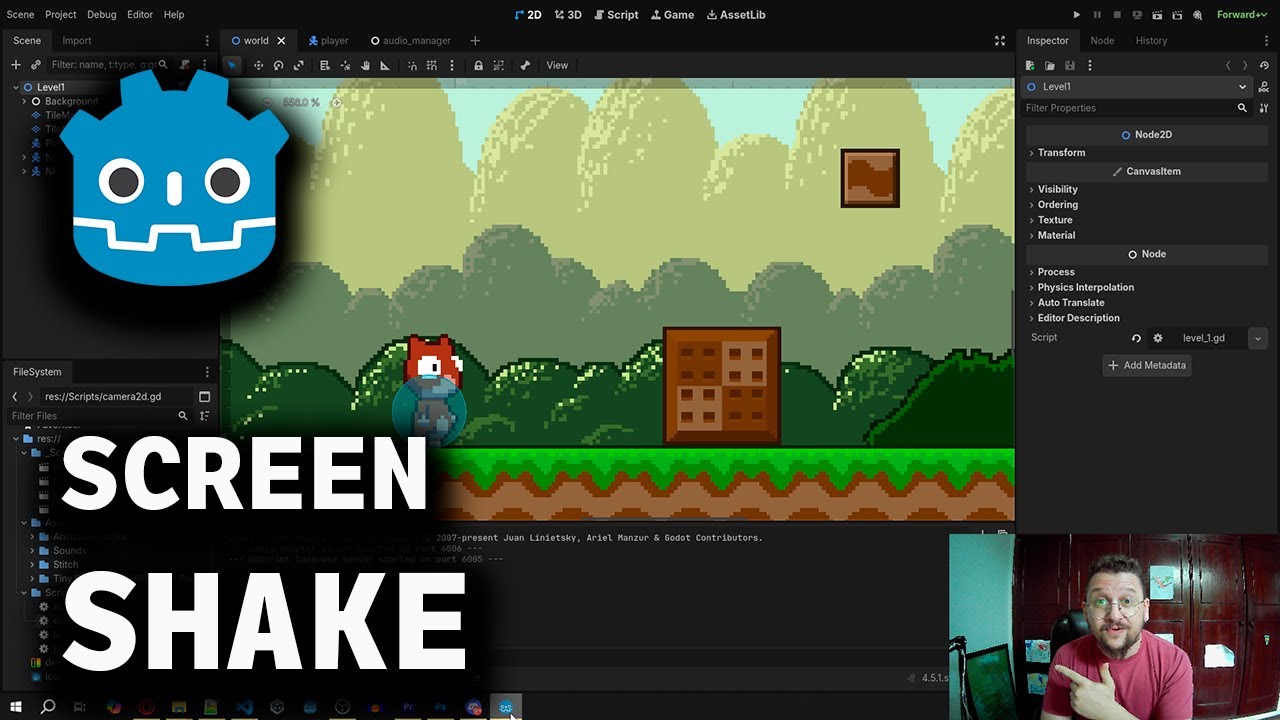
Task: Run a specific scene
Action: (x=1177, y=15)
